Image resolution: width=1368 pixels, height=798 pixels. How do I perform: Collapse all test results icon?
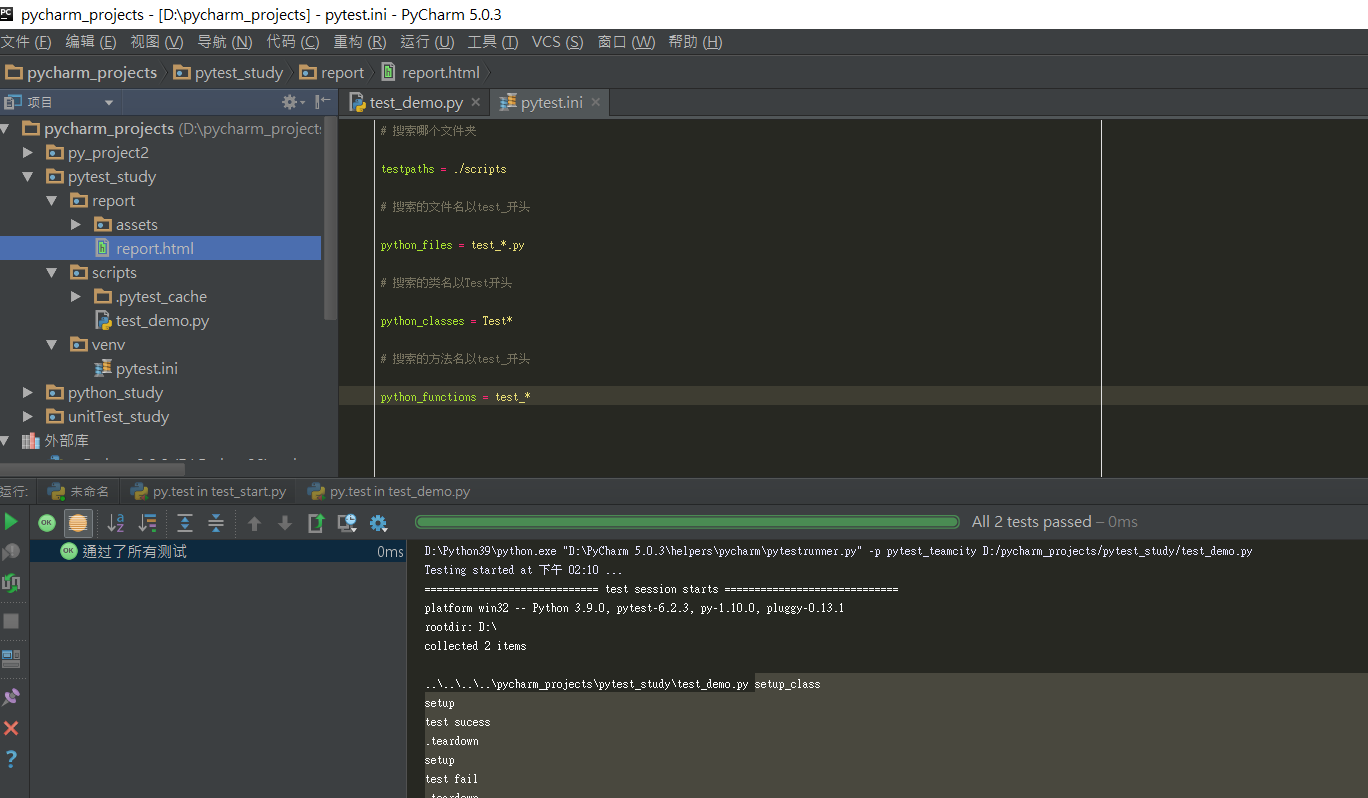pos(216,522)
